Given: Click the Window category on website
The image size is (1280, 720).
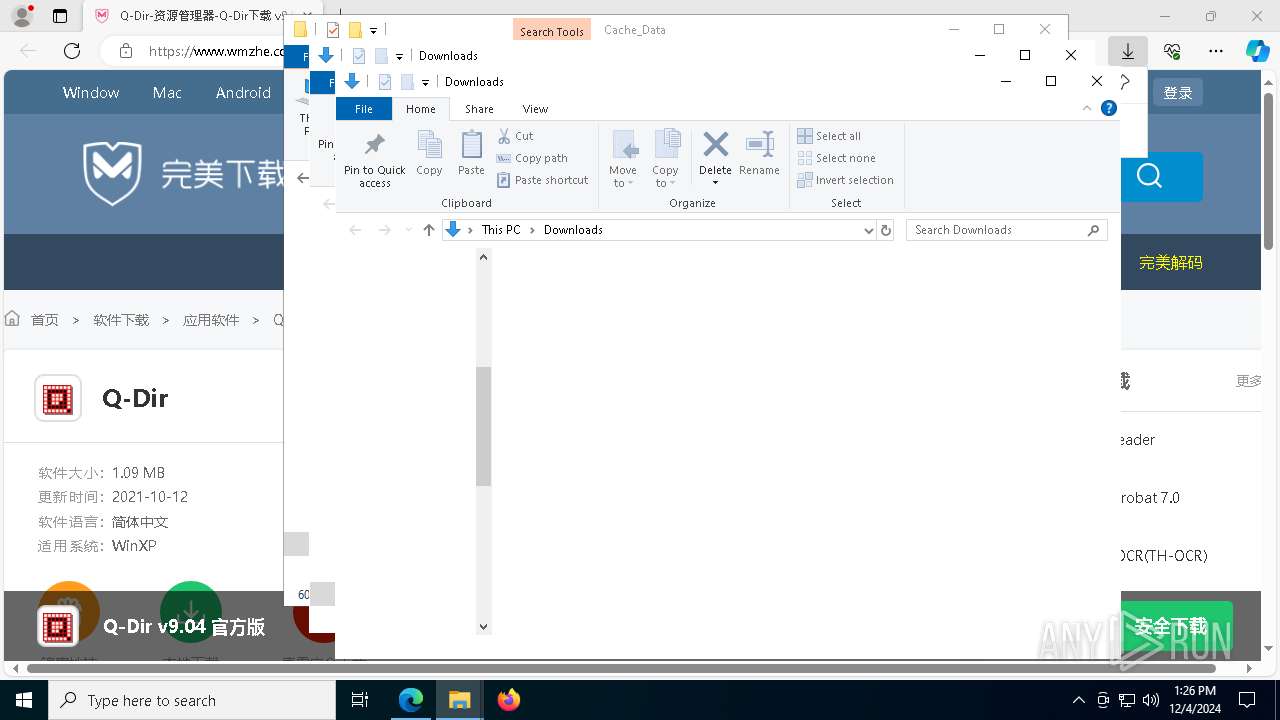Looking at the screenshot, I should tap(91, 92).
